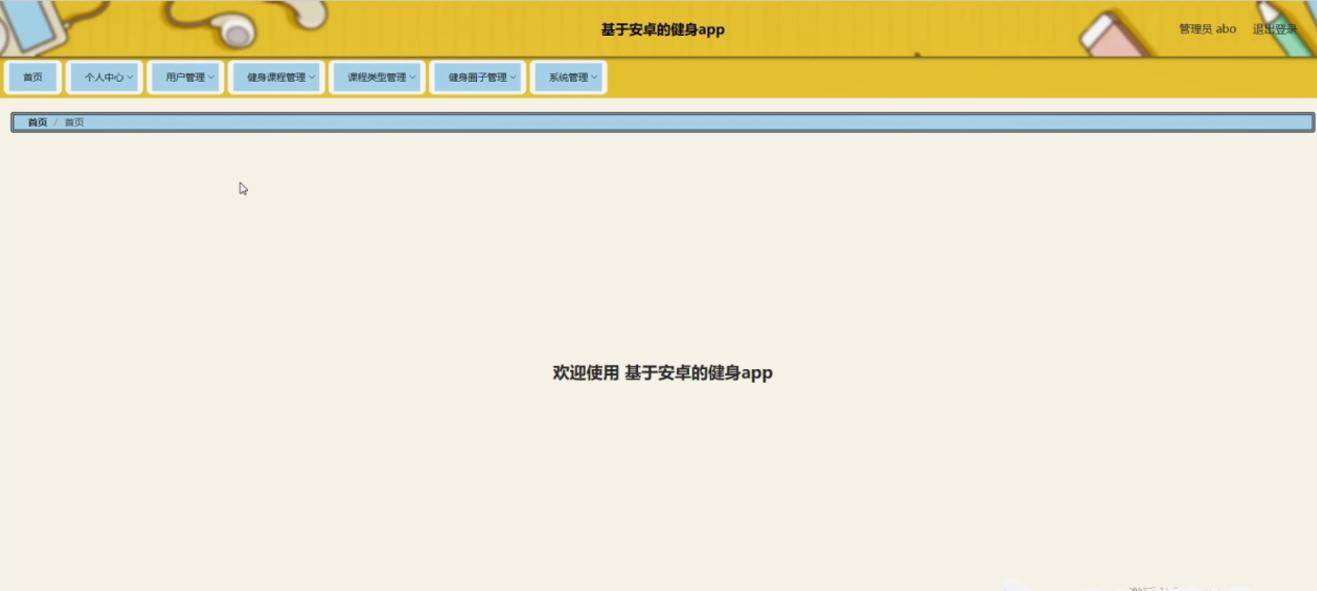The height and width of the screenshot is (591, 1317).
Task: Open fitness course management from navbar
Action: point(275,77)
